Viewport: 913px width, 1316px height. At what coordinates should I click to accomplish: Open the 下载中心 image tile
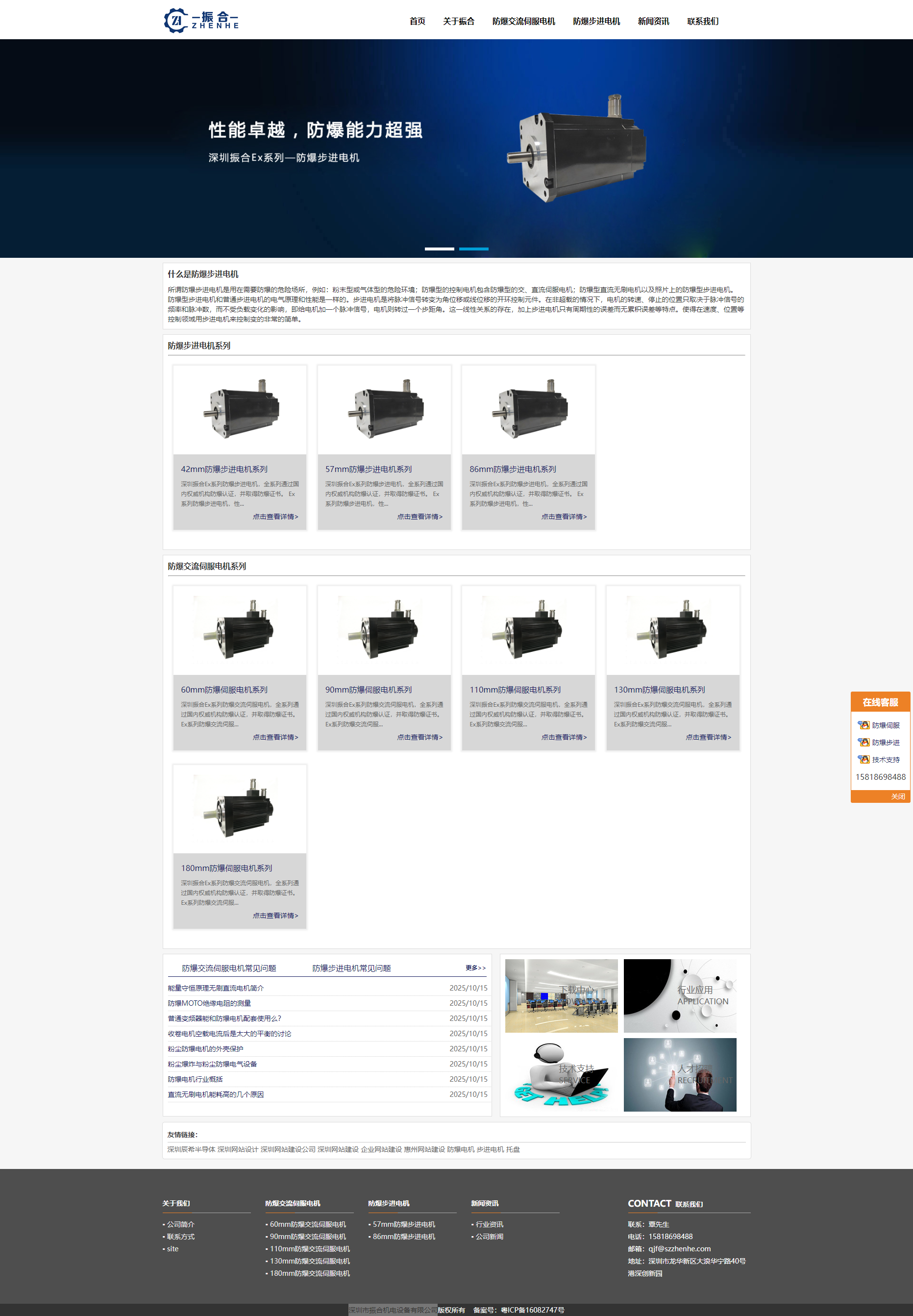tap(561, 995)
